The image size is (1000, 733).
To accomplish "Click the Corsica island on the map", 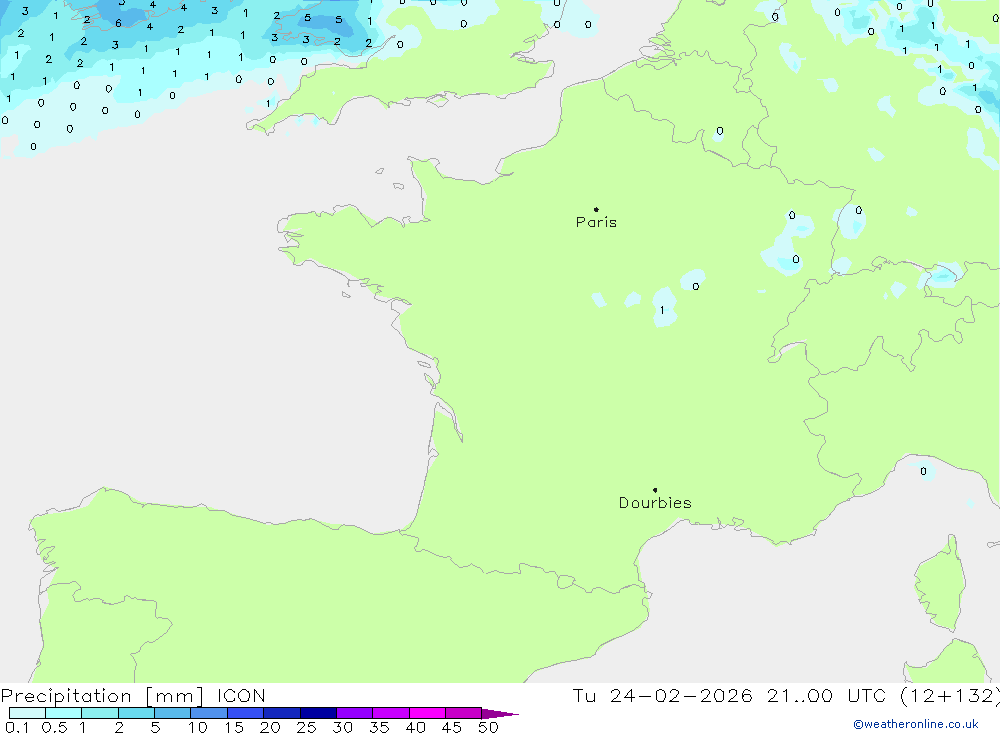I will point(941,584).
